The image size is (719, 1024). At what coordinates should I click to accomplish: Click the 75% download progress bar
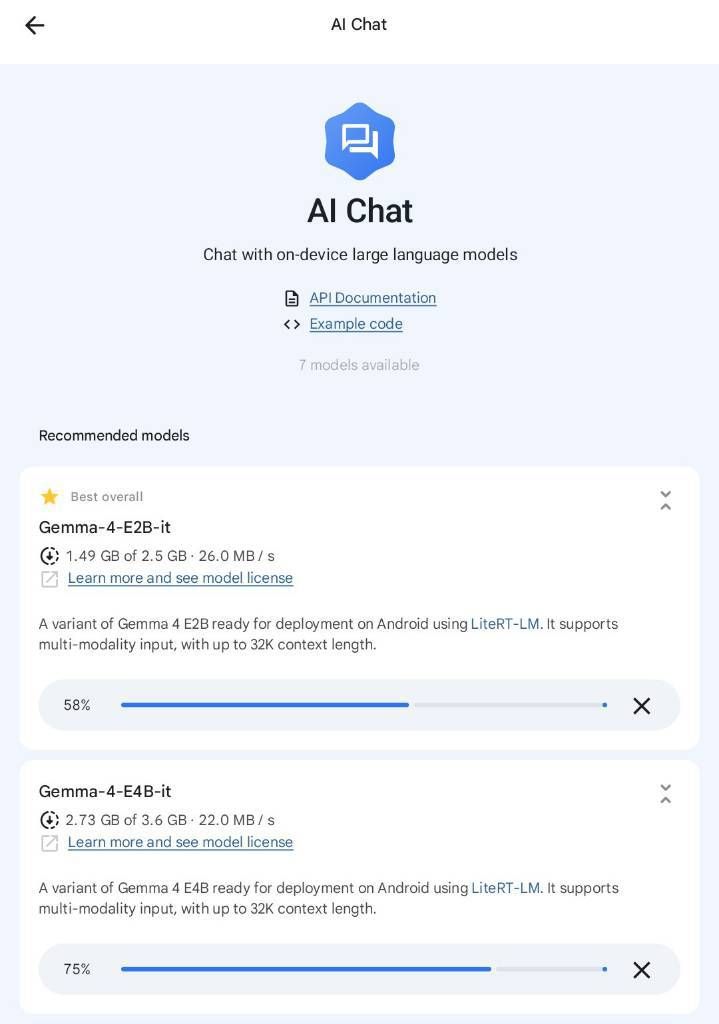pos(364,969)
